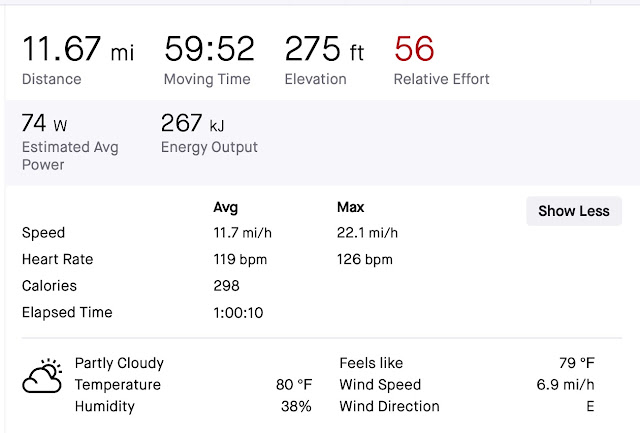
Task: Click the Max column header
Action: coord(351,207)
